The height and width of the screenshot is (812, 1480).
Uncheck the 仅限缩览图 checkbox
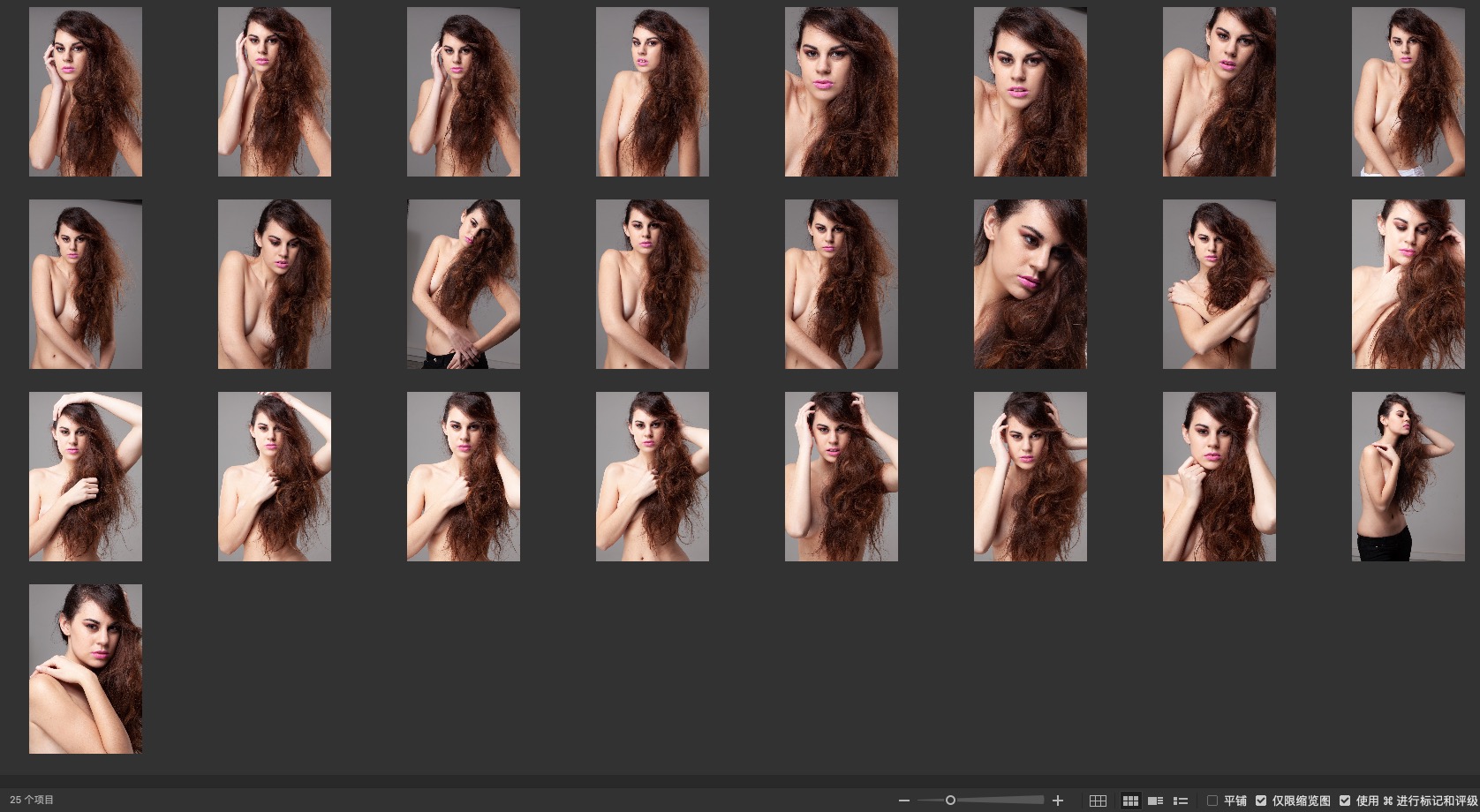coord(1261,801)
